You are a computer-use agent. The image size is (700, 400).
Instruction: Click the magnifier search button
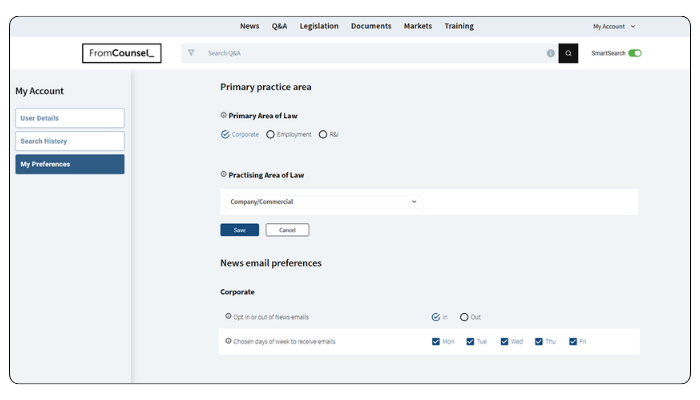[568, 53]
